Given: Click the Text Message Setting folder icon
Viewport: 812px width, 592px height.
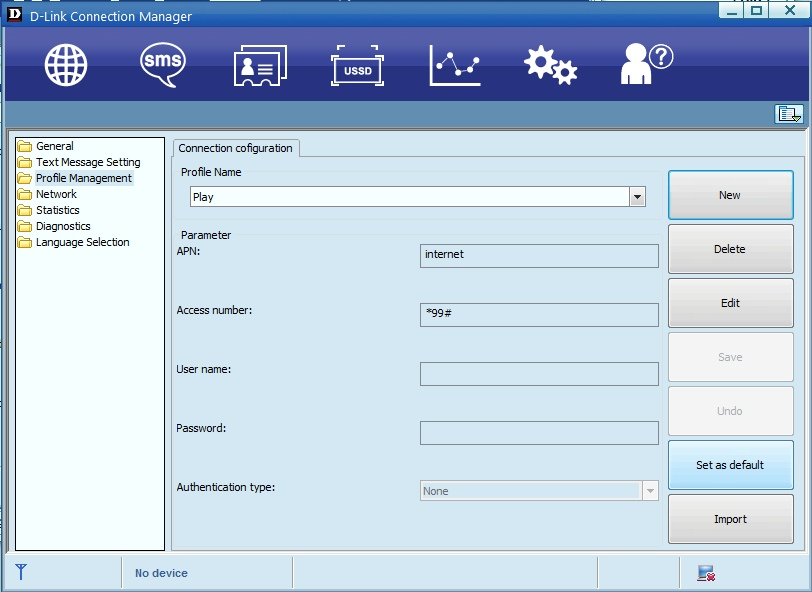Looking at the screenshot, I should coord(24,163).
